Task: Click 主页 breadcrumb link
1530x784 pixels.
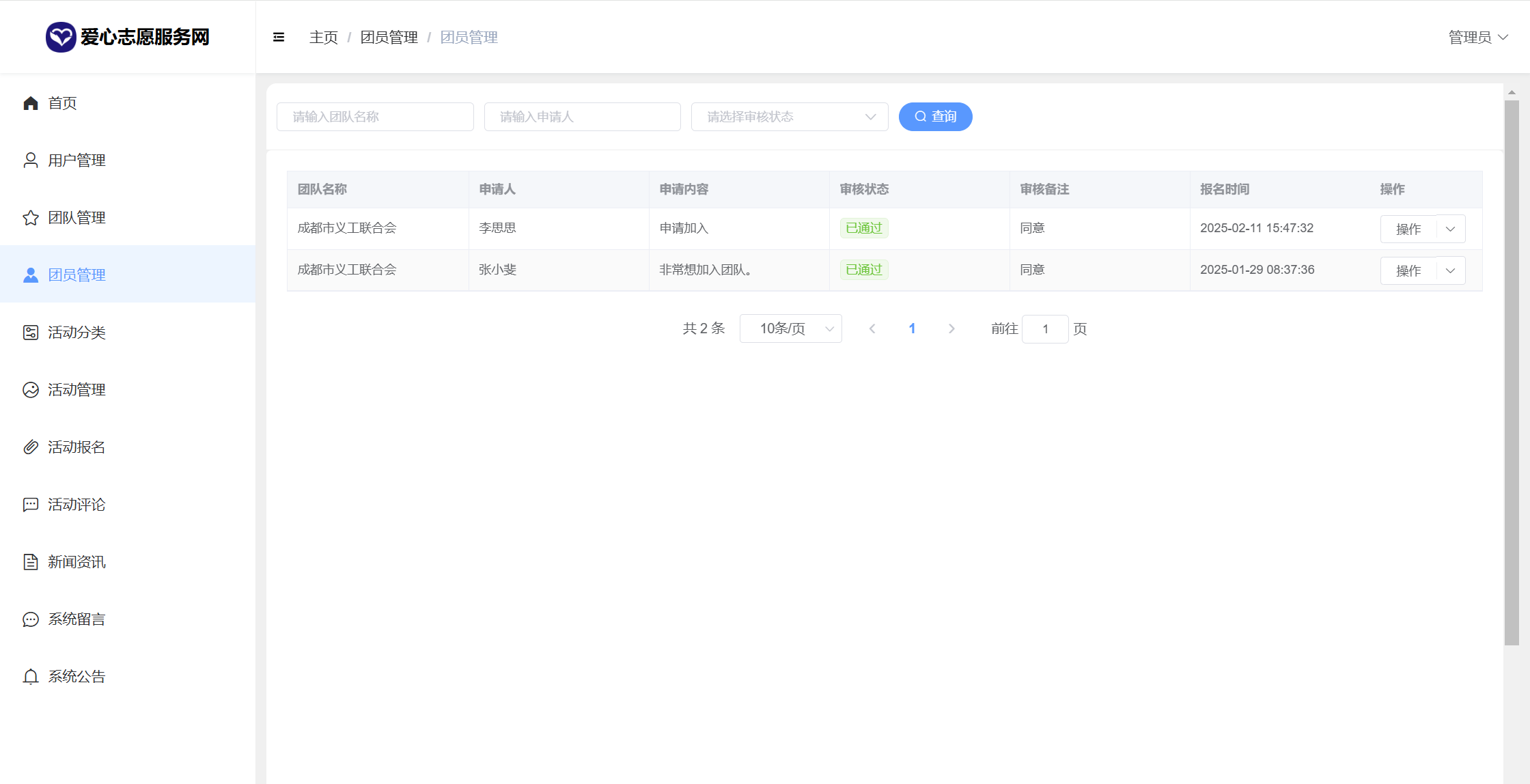Action: pos(323,37)
